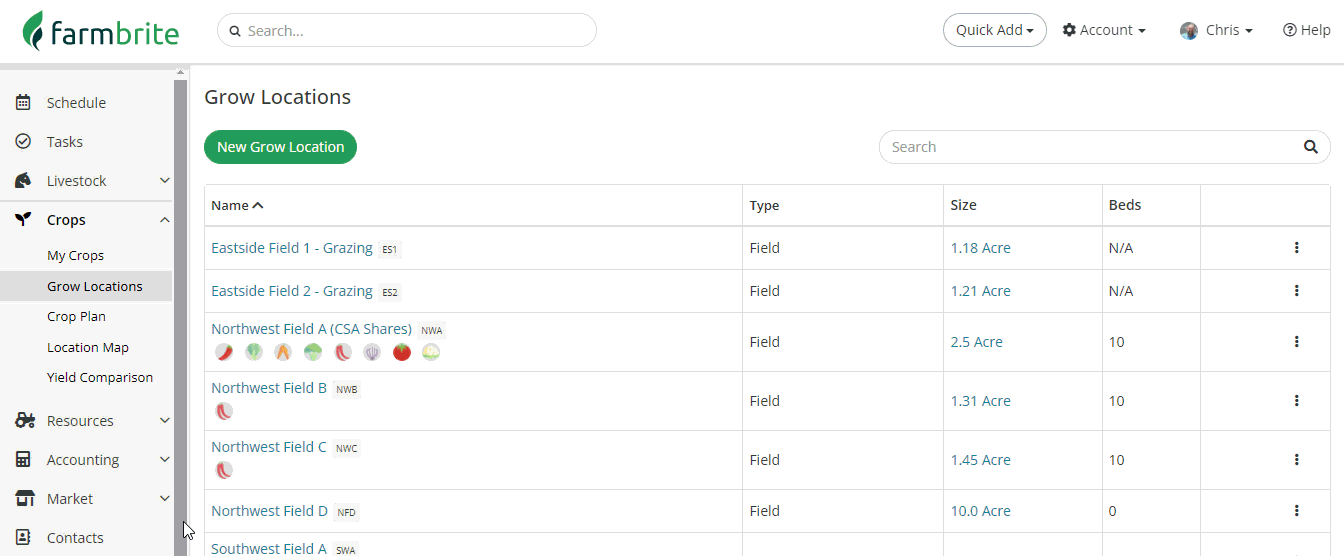Click the tomato crop icon in Northwest Field A
Screen dimensions: 1344x556
(x=402, y=352)
